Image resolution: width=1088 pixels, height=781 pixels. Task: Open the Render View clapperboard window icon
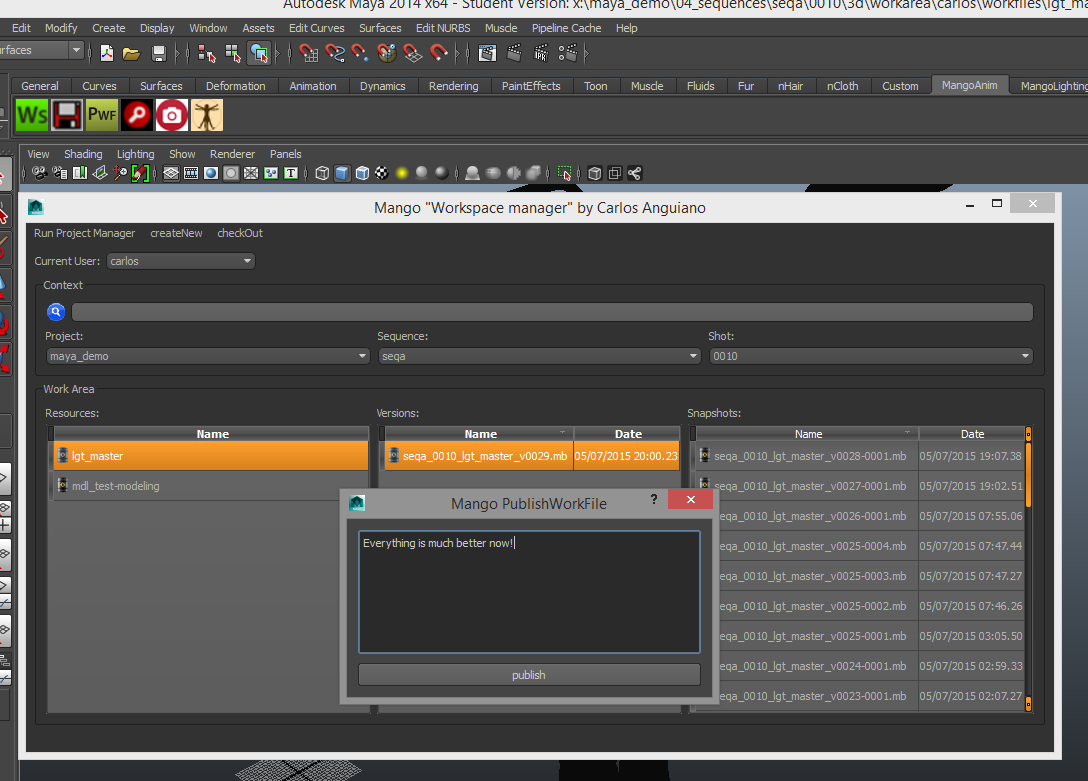487,53
